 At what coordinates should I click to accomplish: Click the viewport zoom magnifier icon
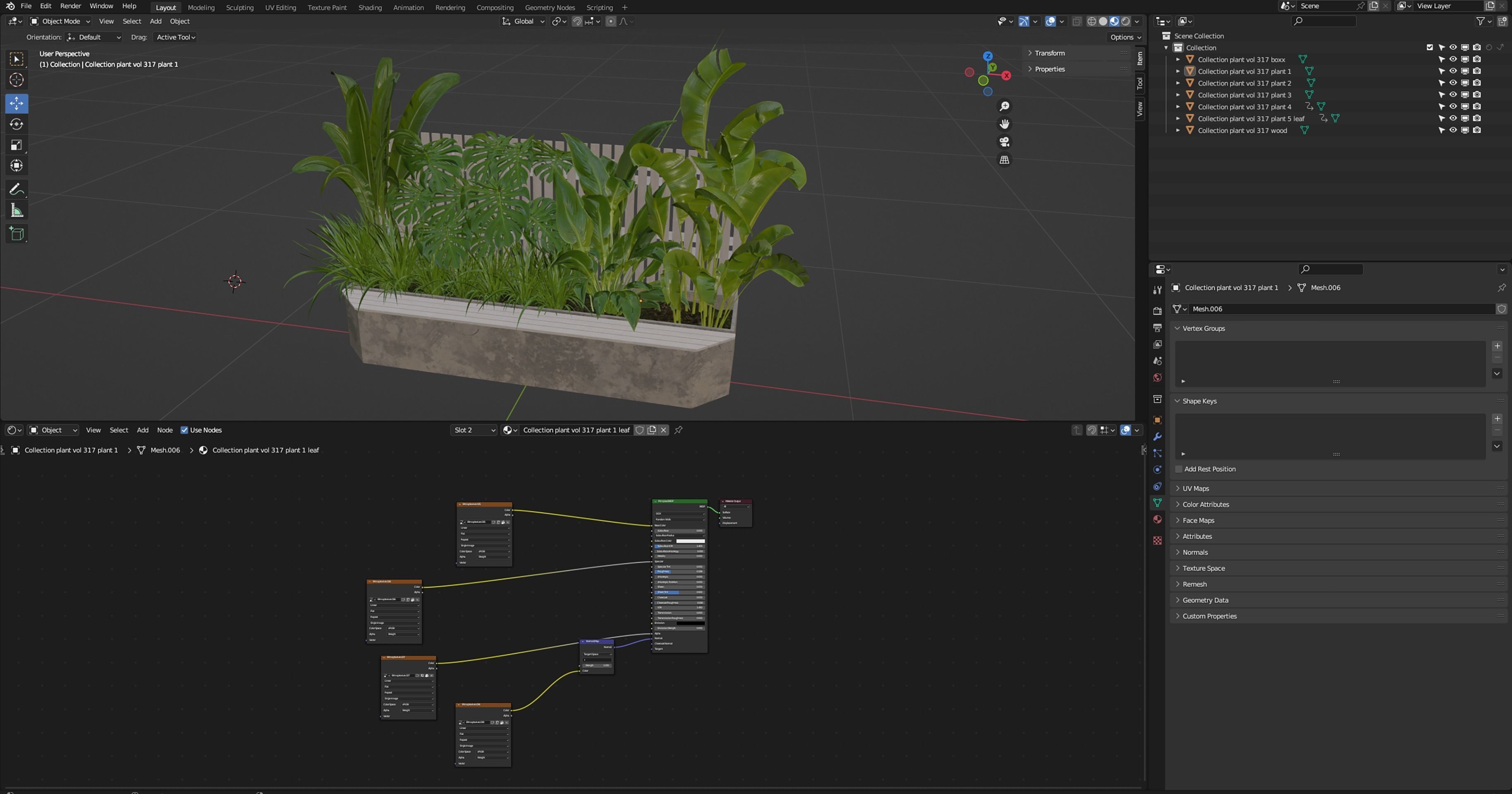click(1004, 106)
